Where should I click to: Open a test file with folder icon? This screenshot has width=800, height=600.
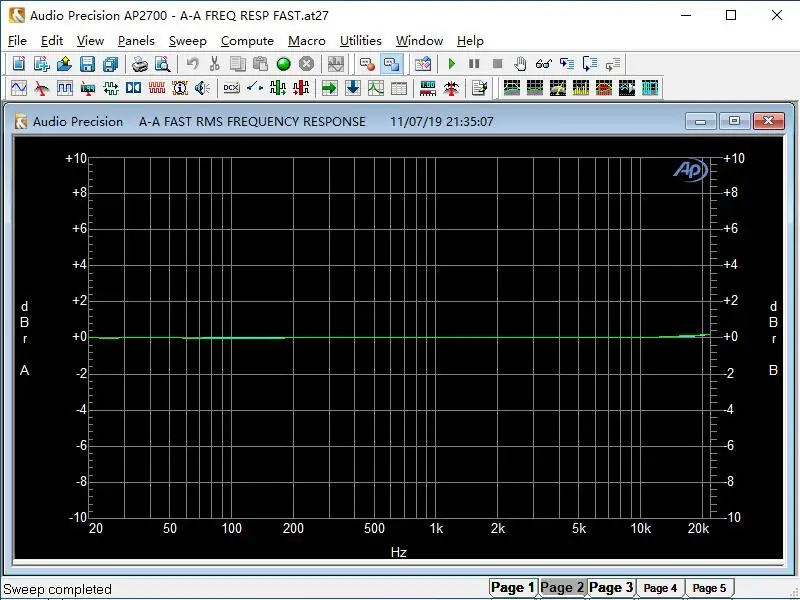(64, 64)
